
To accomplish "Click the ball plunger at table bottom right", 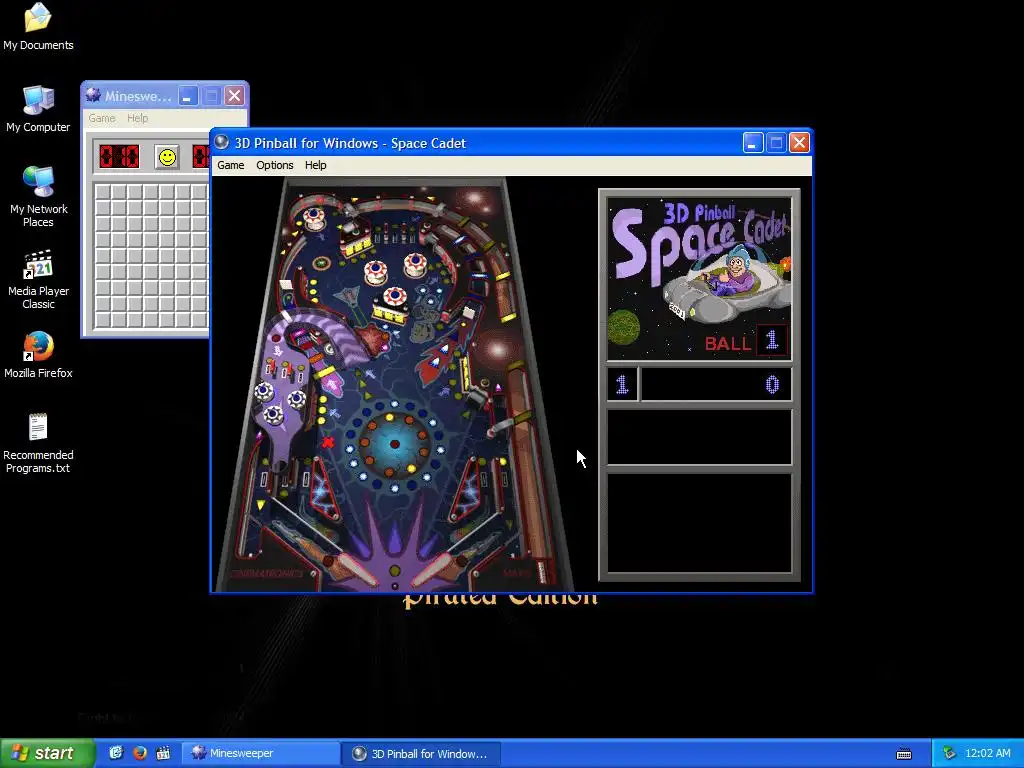I will pyautogui.click(x=541, y=571).
